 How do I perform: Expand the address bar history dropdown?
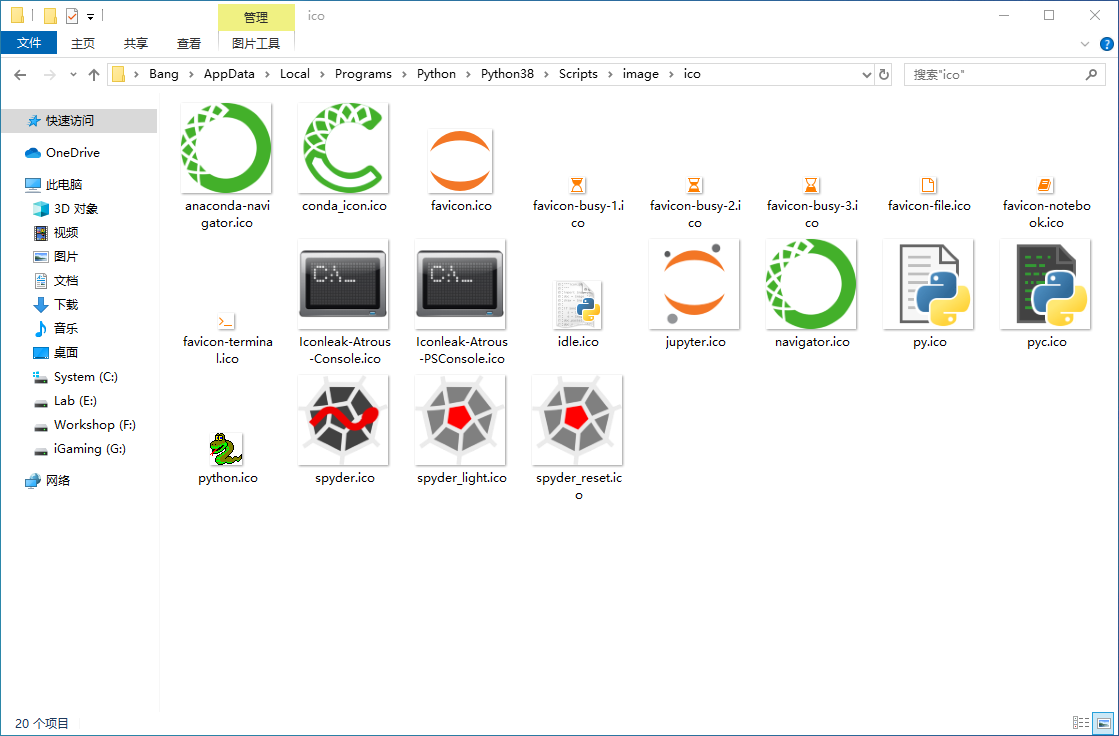pyautogui.click(x=866, y=73)
